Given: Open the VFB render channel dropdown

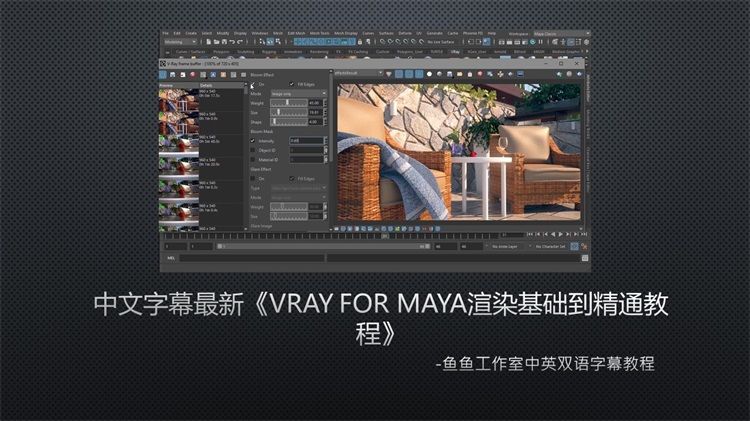Looking at the screenshot, I should (358, 73).
